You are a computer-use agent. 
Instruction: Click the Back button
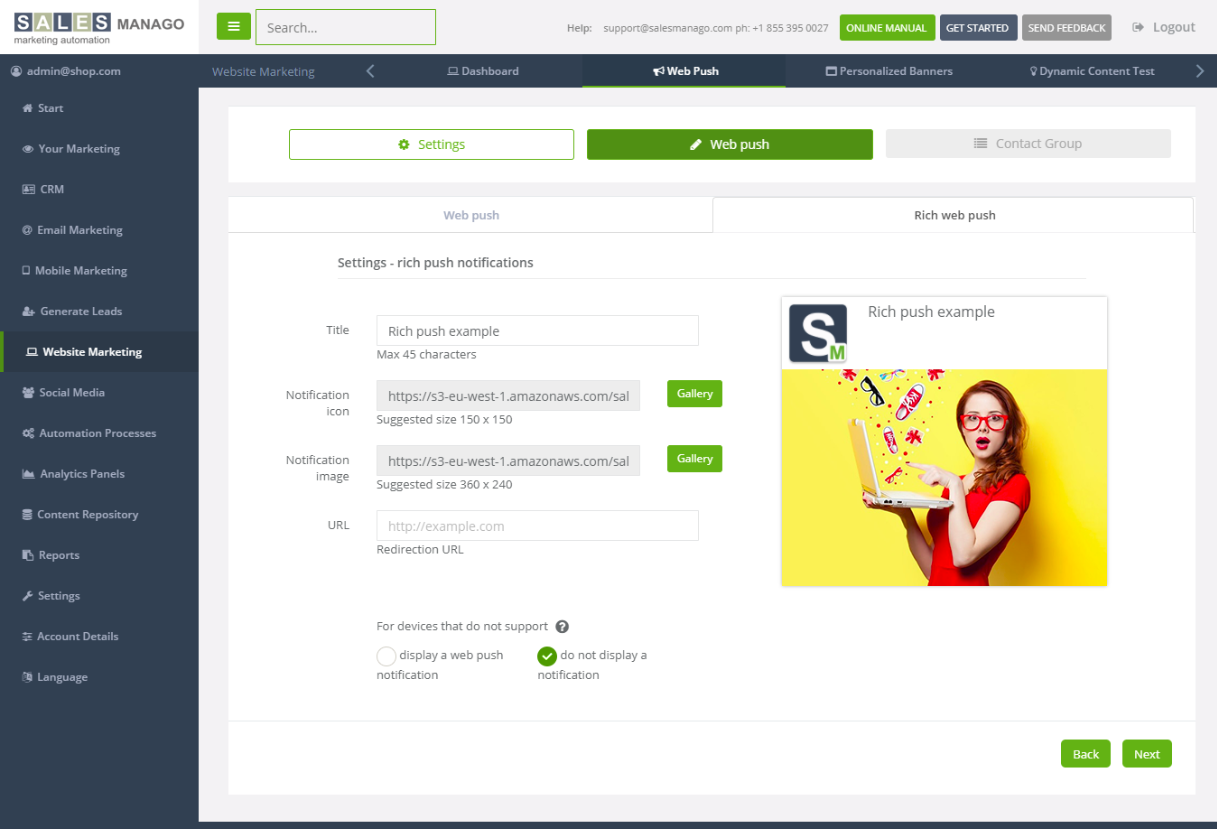coord(1086,754)
